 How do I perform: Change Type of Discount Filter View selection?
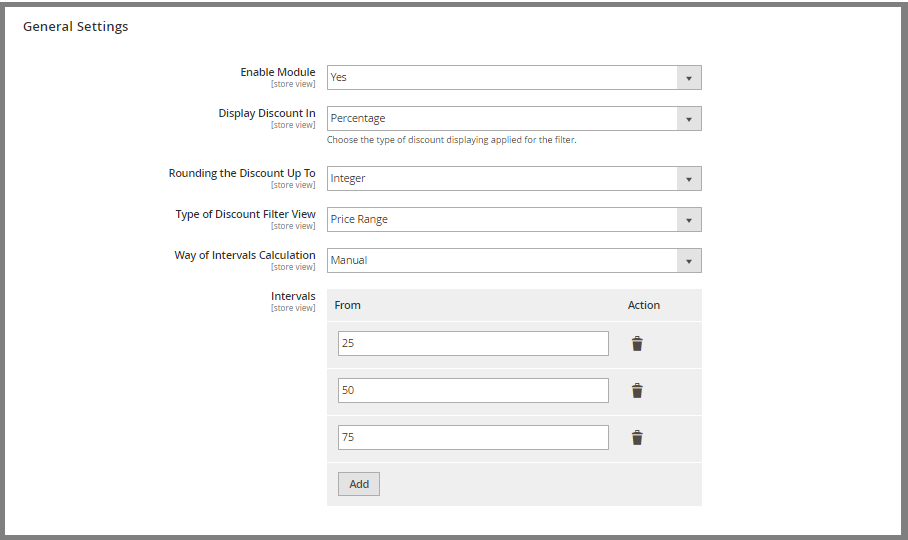(514, 219)
